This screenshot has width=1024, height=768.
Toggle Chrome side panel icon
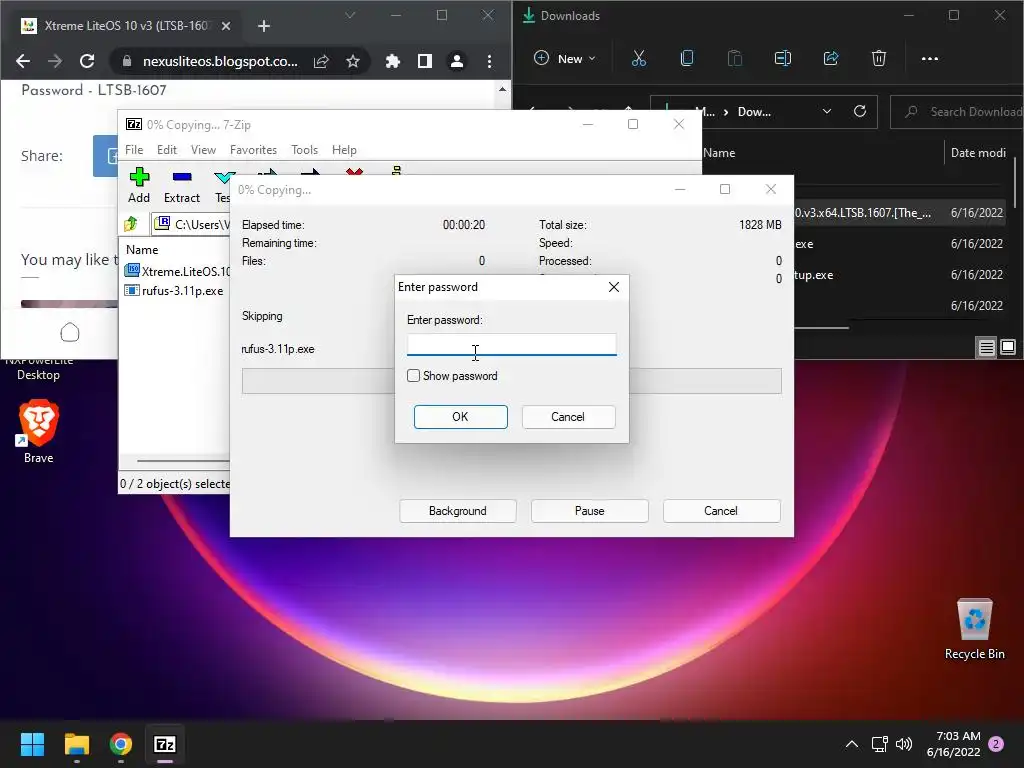[x=424, y=61]
